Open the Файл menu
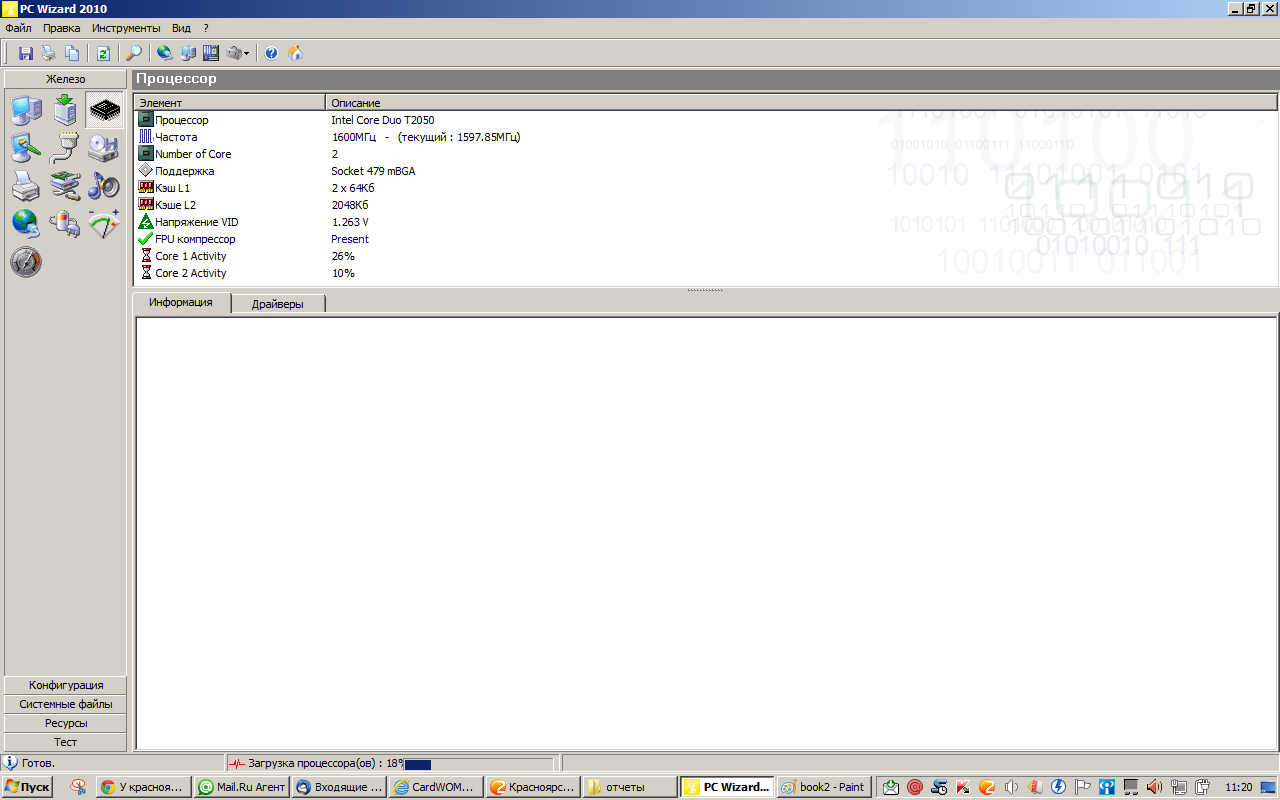 point(18,28)
